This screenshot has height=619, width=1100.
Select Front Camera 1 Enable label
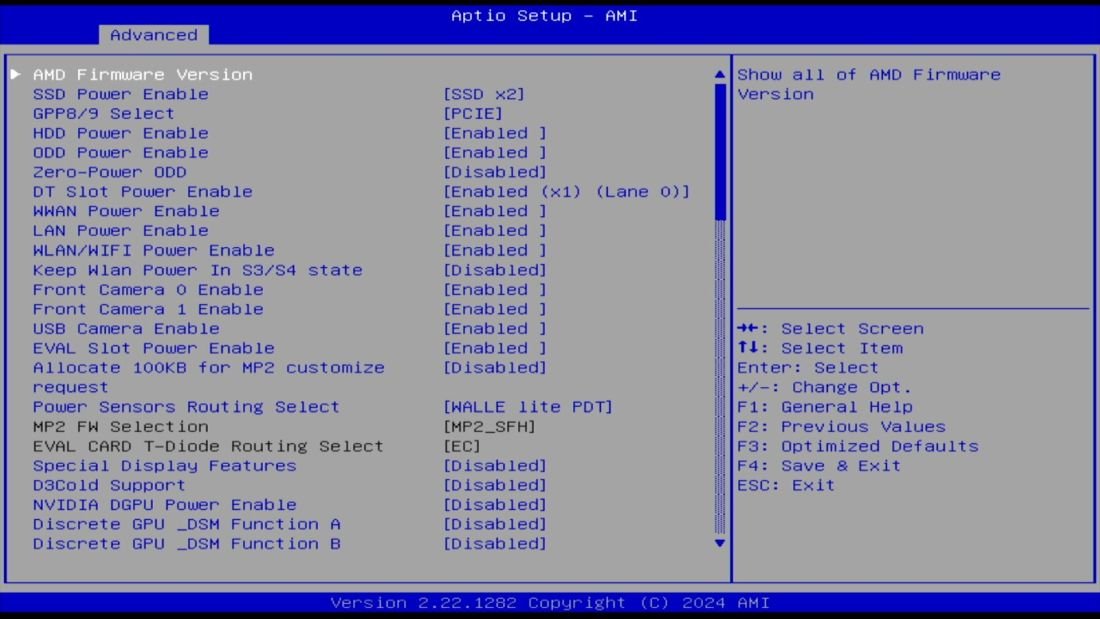point(148,310)
